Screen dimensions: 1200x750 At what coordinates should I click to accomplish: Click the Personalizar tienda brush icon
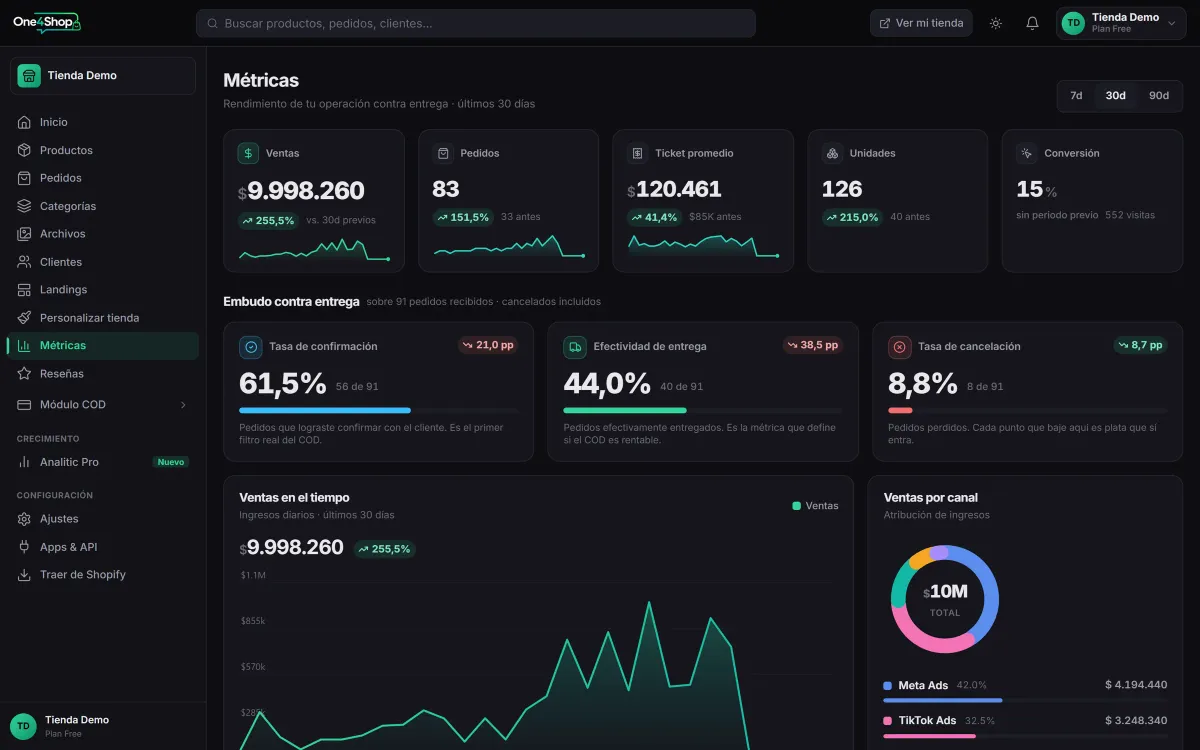click(24, 318)
